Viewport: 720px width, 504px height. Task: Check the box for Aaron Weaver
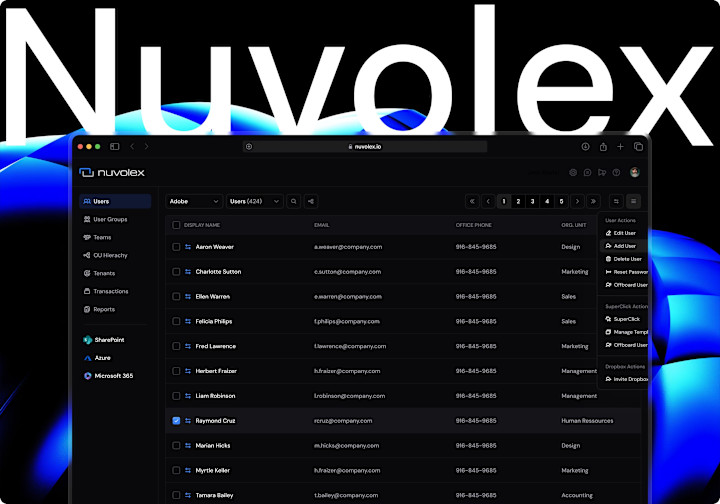point(176,247)
